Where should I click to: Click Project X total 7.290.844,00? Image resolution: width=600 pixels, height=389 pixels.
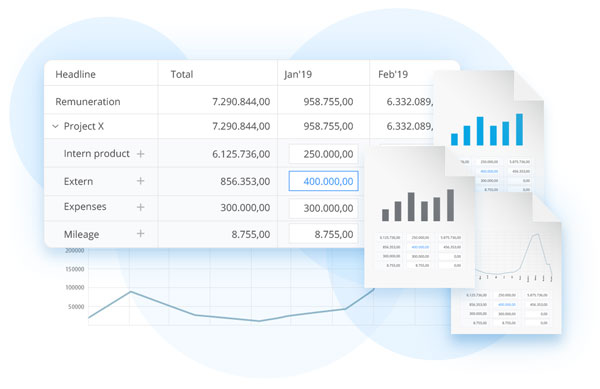241,126
